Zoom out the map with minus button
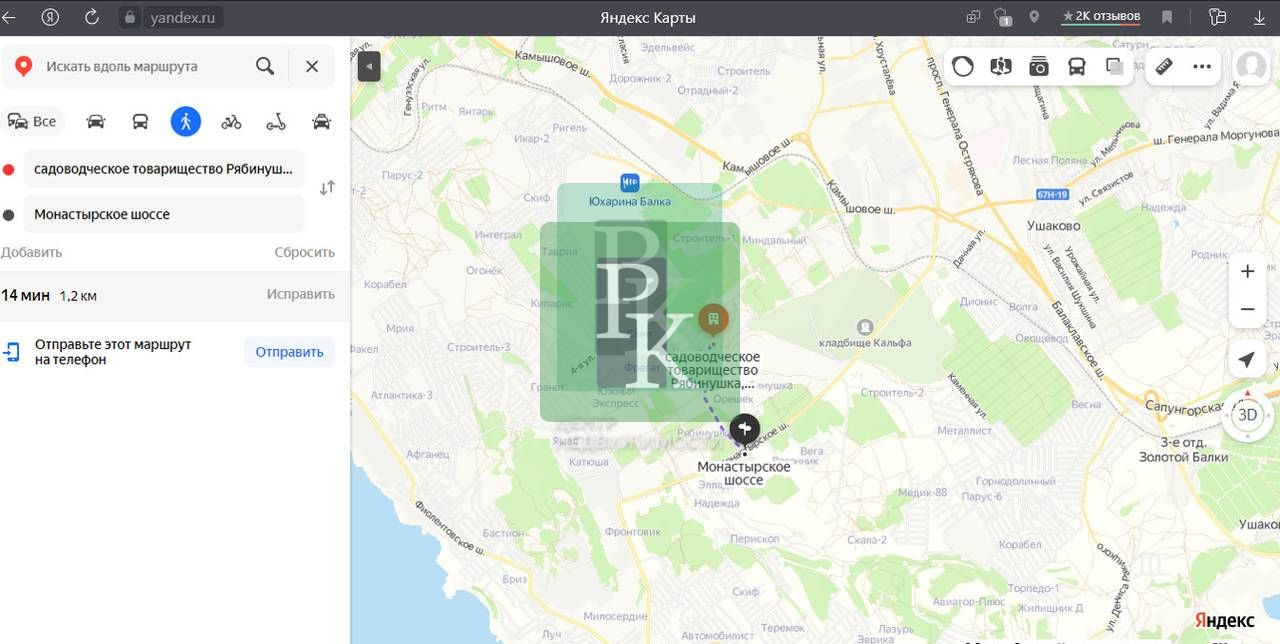This screenshot has width=1280, height=644. click(x=1247, y=309)
